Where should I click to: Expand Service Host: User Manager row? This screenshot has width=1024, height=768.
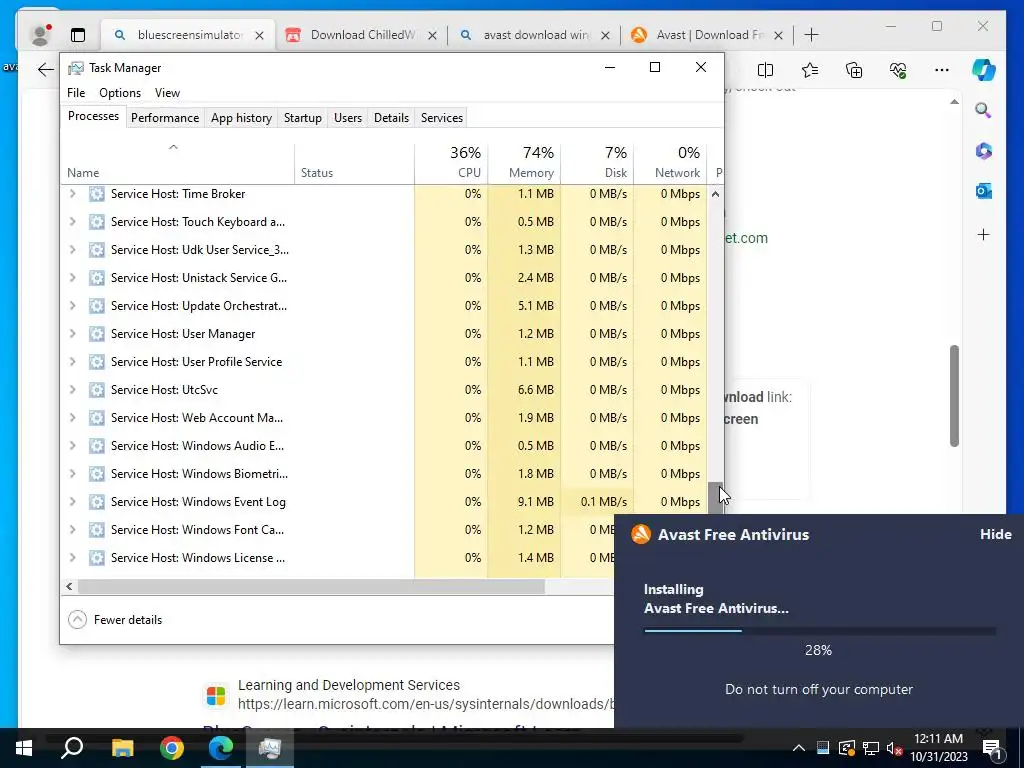tap(72, 334)
